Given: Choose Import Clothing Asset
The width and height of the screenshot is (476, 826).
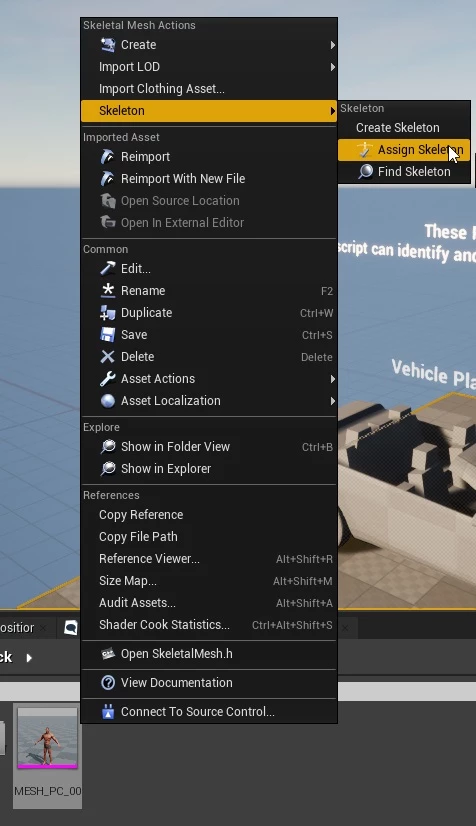Looking at the screenshot, I should 209,88.
